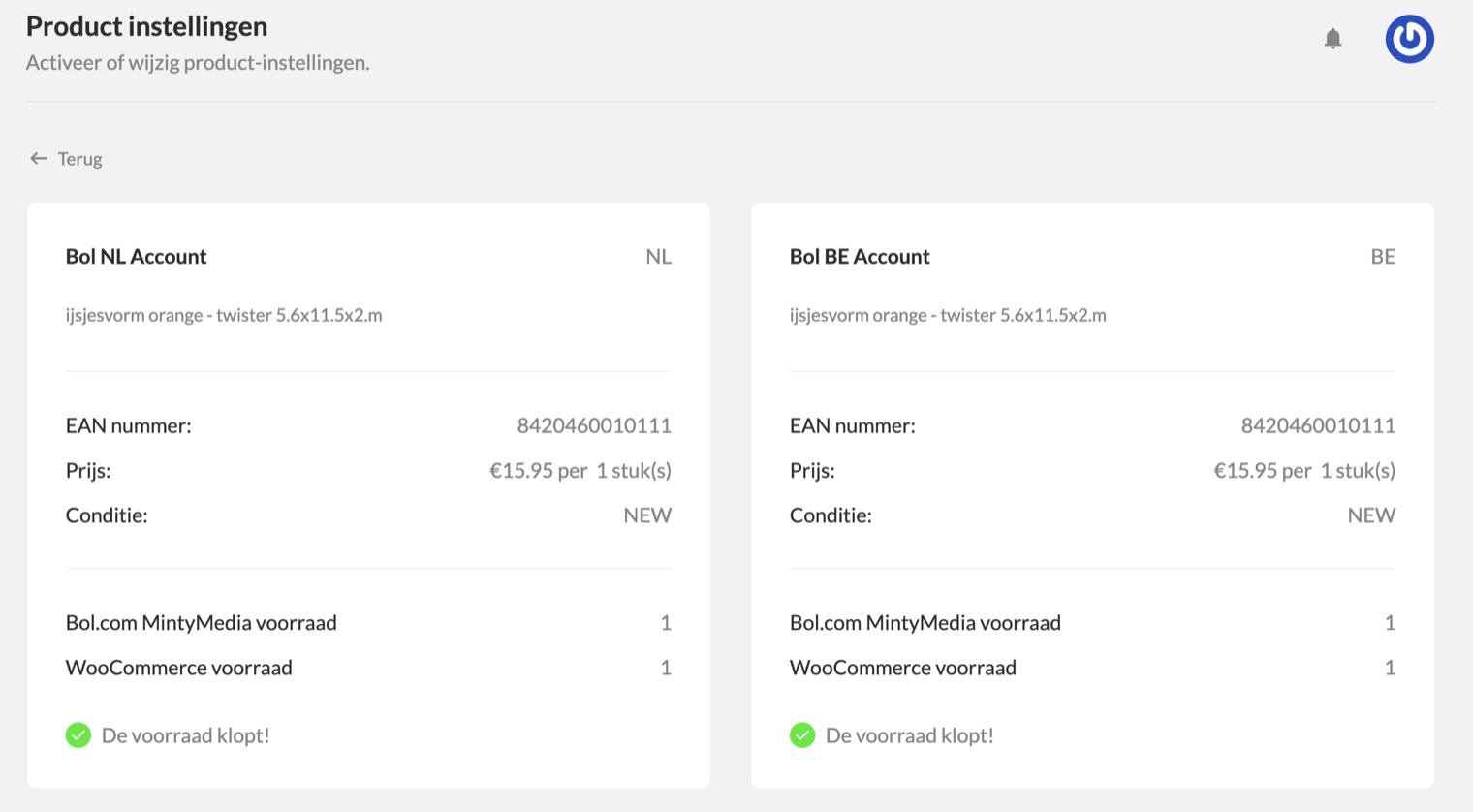Open the notifications bell icon

pyautogui.click(x=1332, y=38)
